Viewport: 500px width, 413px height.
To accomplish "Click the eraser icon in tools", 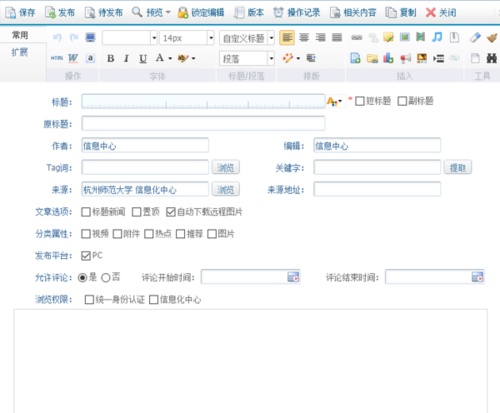I will click(475, 37).
